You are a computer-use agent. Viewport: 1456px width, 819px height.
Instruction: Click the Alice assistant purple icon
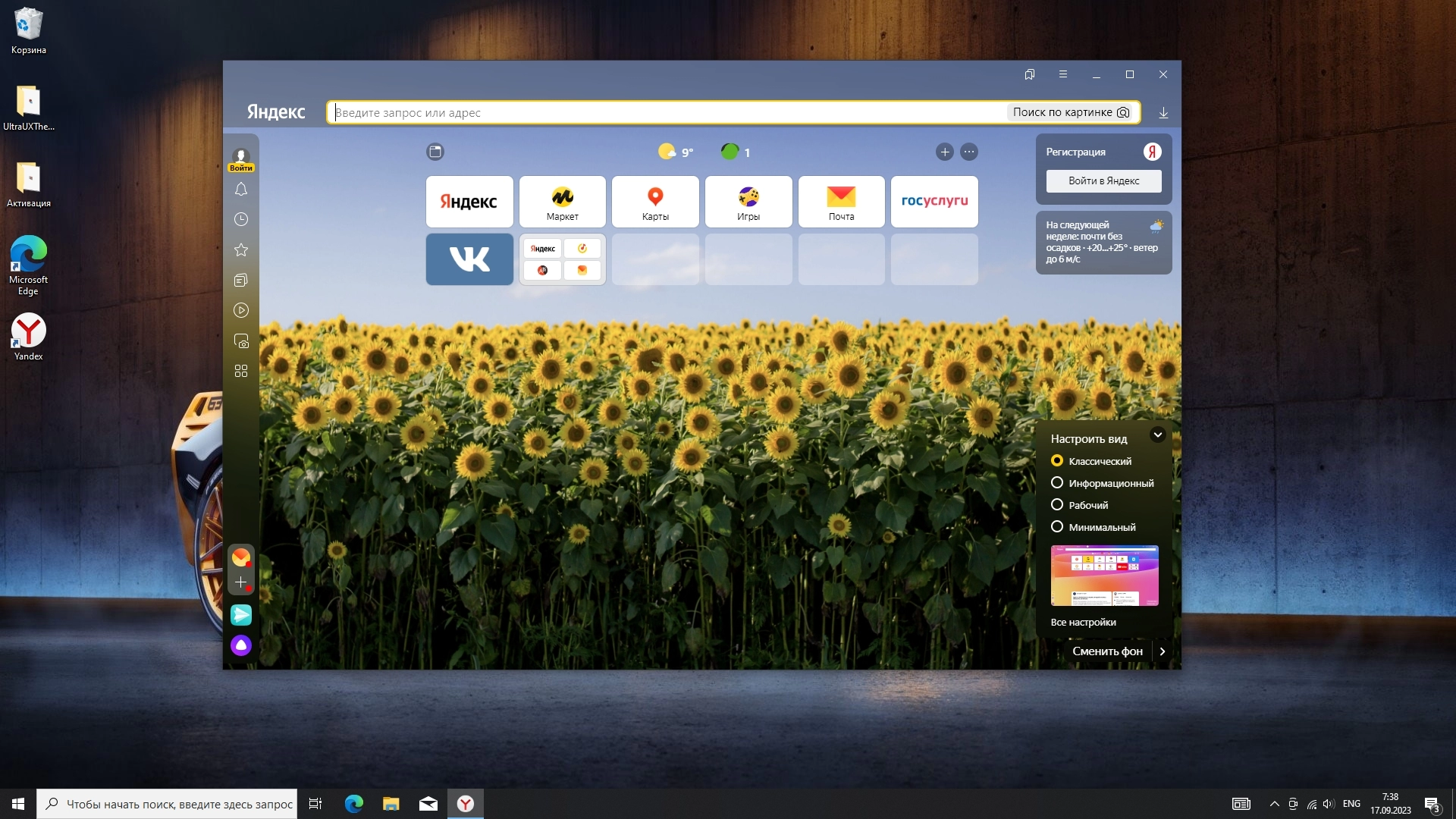[241, 645]
